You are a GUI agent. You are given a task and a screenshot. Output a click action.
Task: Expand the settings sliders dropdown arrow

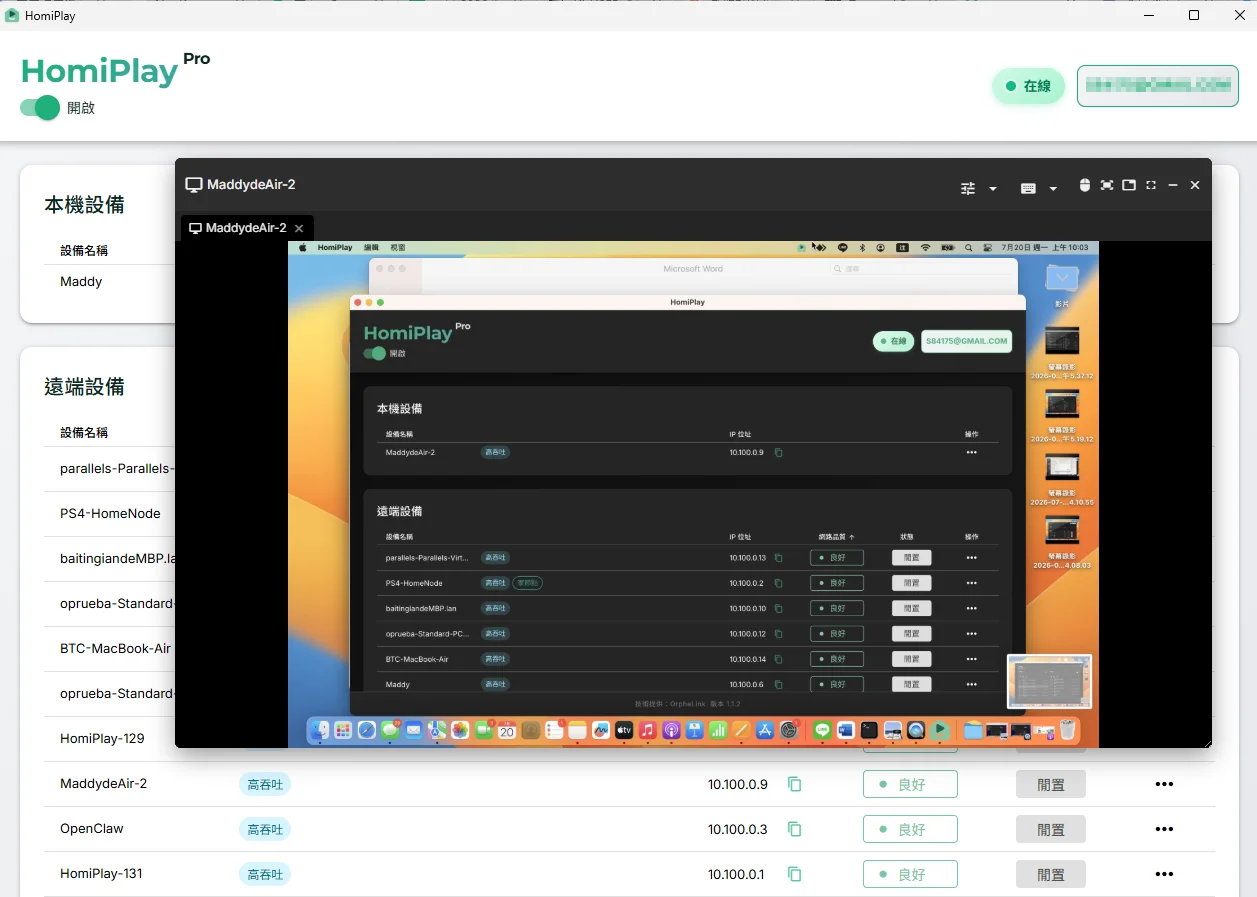pyautogui.click(x=993, y=188)
